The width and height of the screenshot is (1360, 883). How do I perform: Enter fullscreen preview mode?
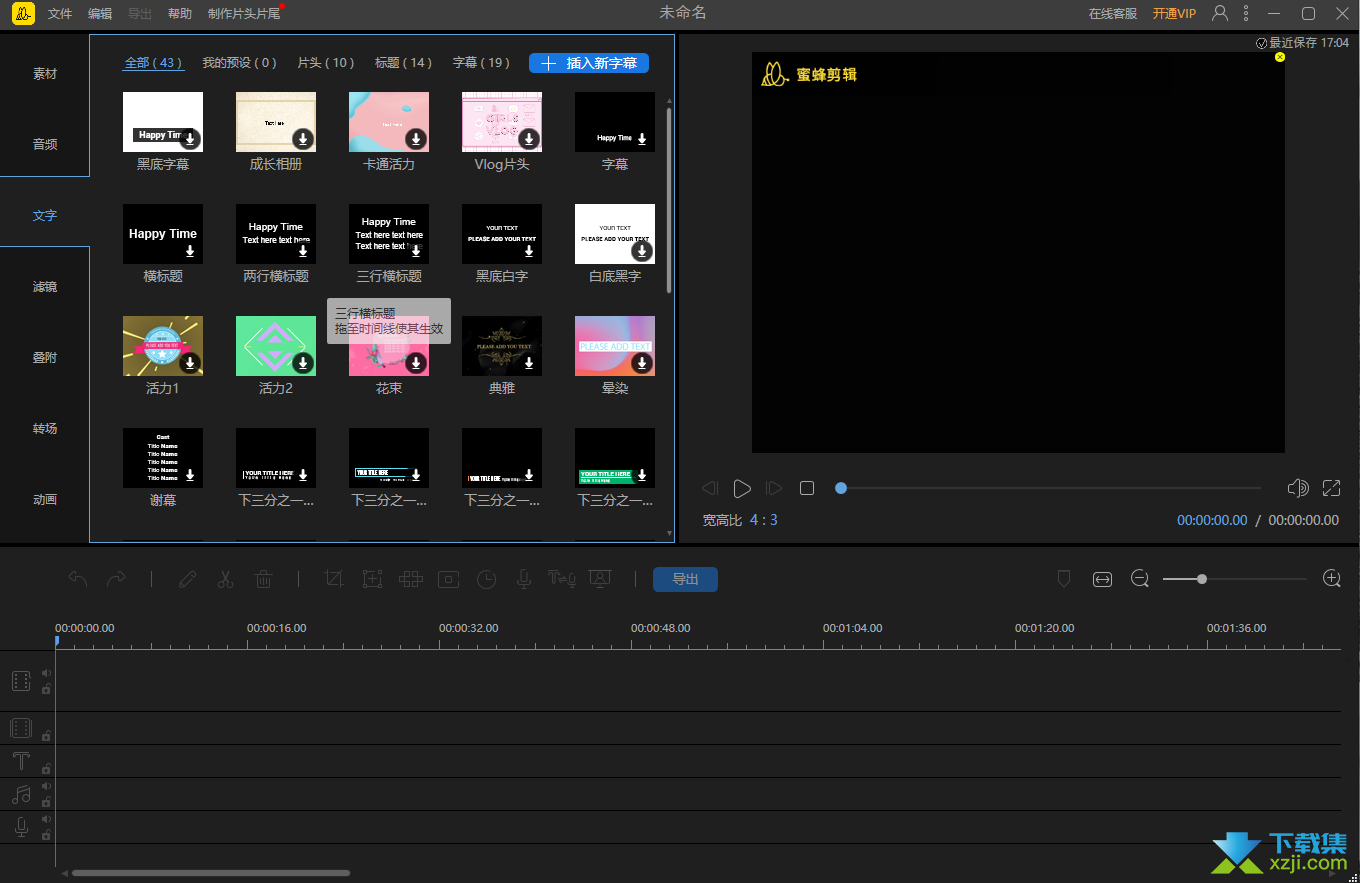pos(1331,488)
